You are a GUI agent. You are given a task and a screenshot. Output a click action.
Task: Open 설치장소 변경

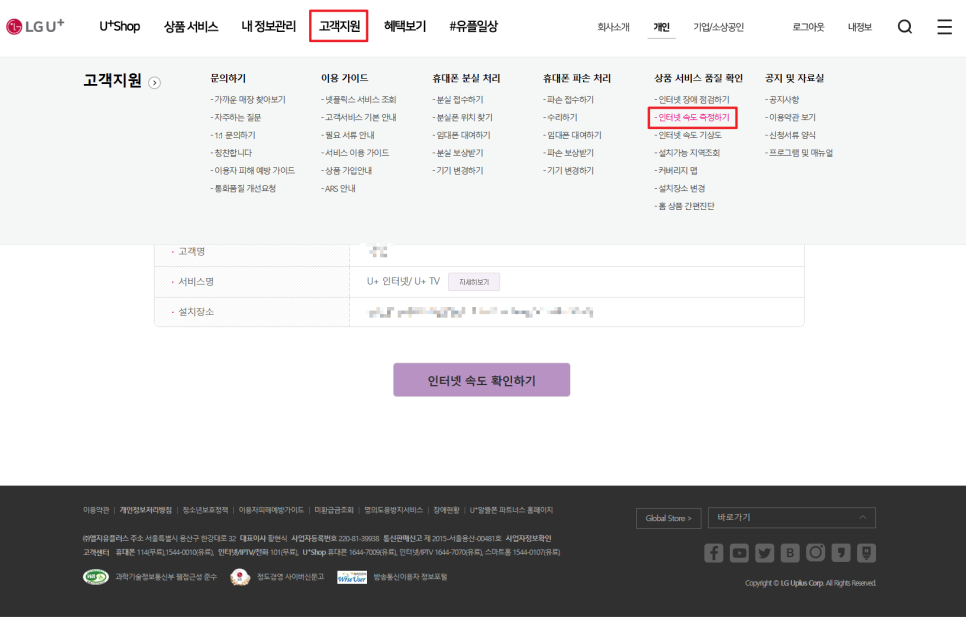680,188
